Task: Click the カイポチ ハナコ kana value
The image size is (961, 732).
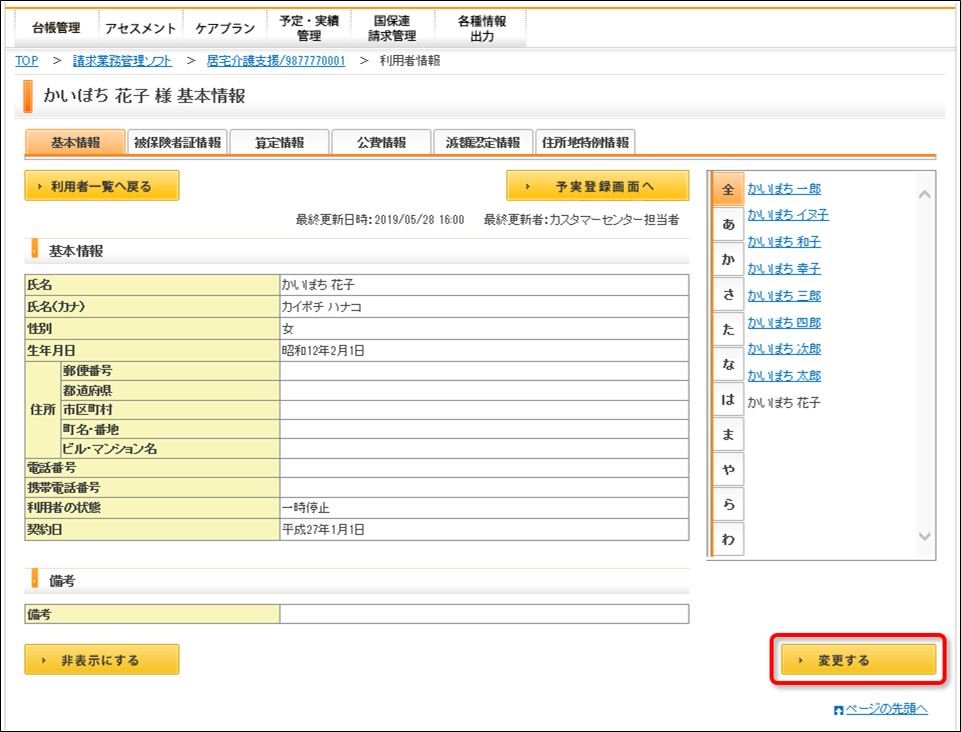Action: (x=321, y=307)
